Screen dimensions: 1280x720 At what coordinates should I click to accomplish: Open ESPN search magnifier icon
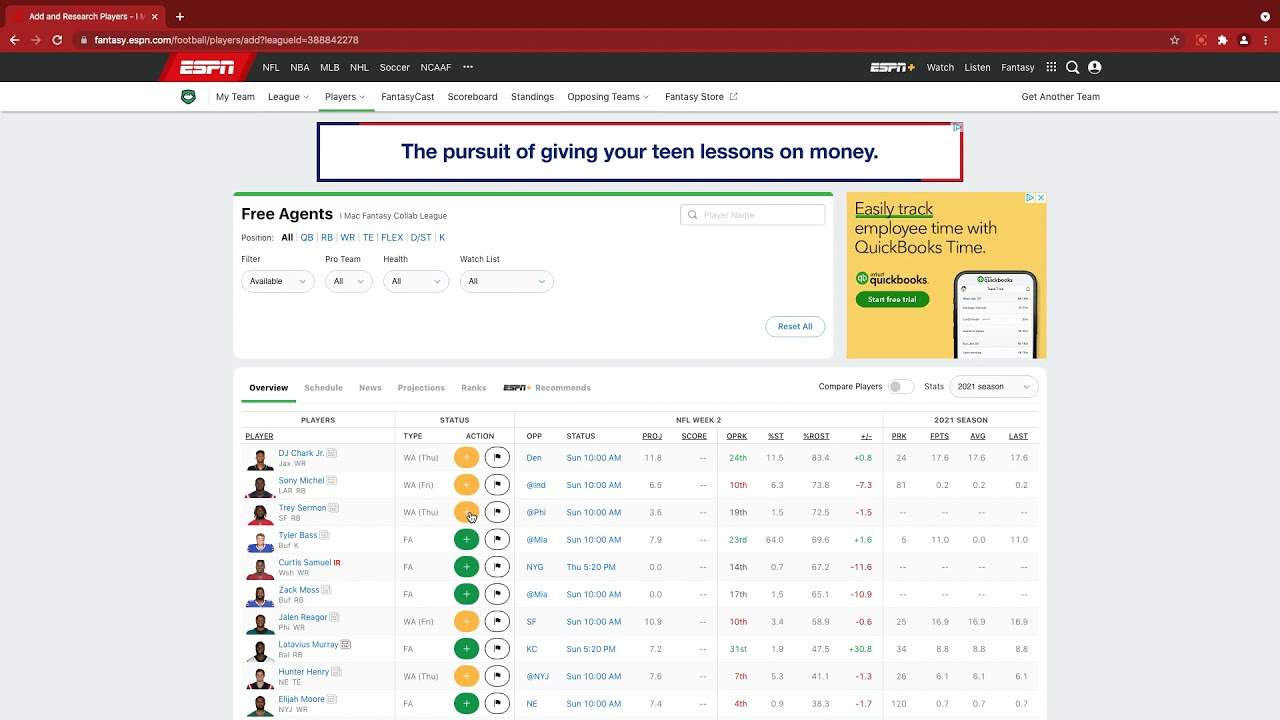coord(1072,67)
